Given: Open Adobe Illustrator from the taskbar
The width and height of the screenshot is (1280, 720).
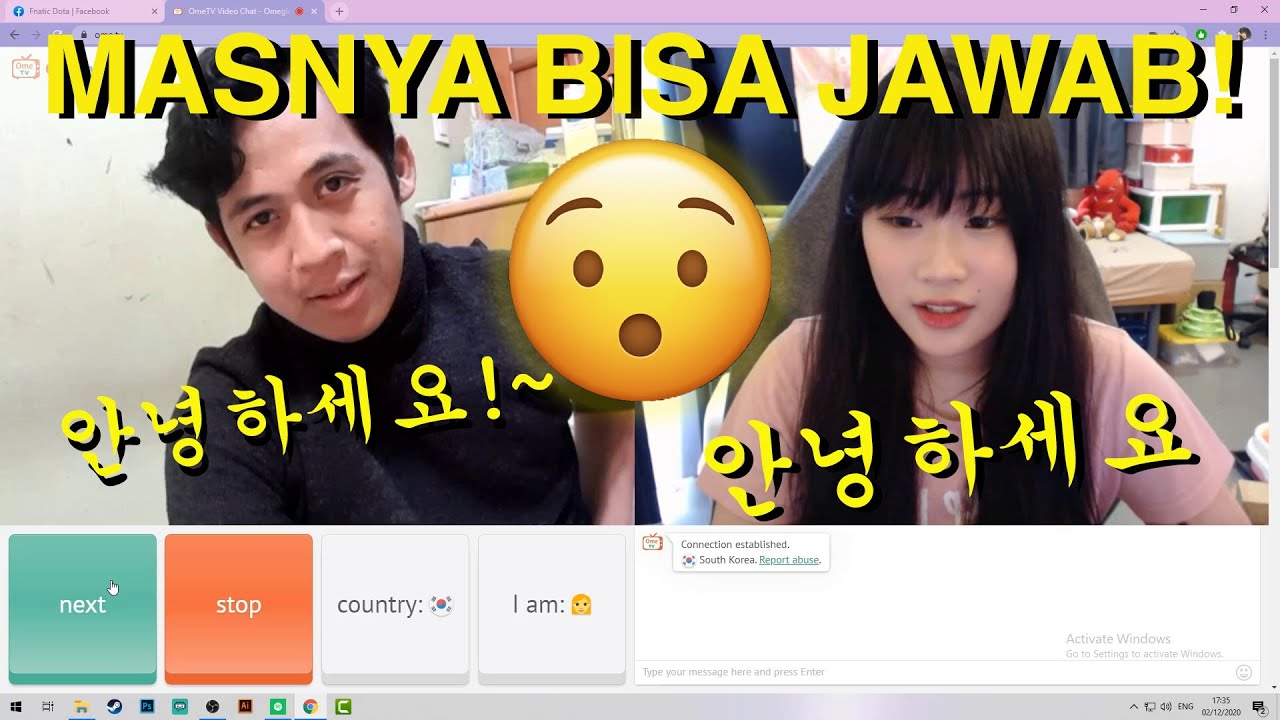Looking at the screenshot, I should coord(245,707).
